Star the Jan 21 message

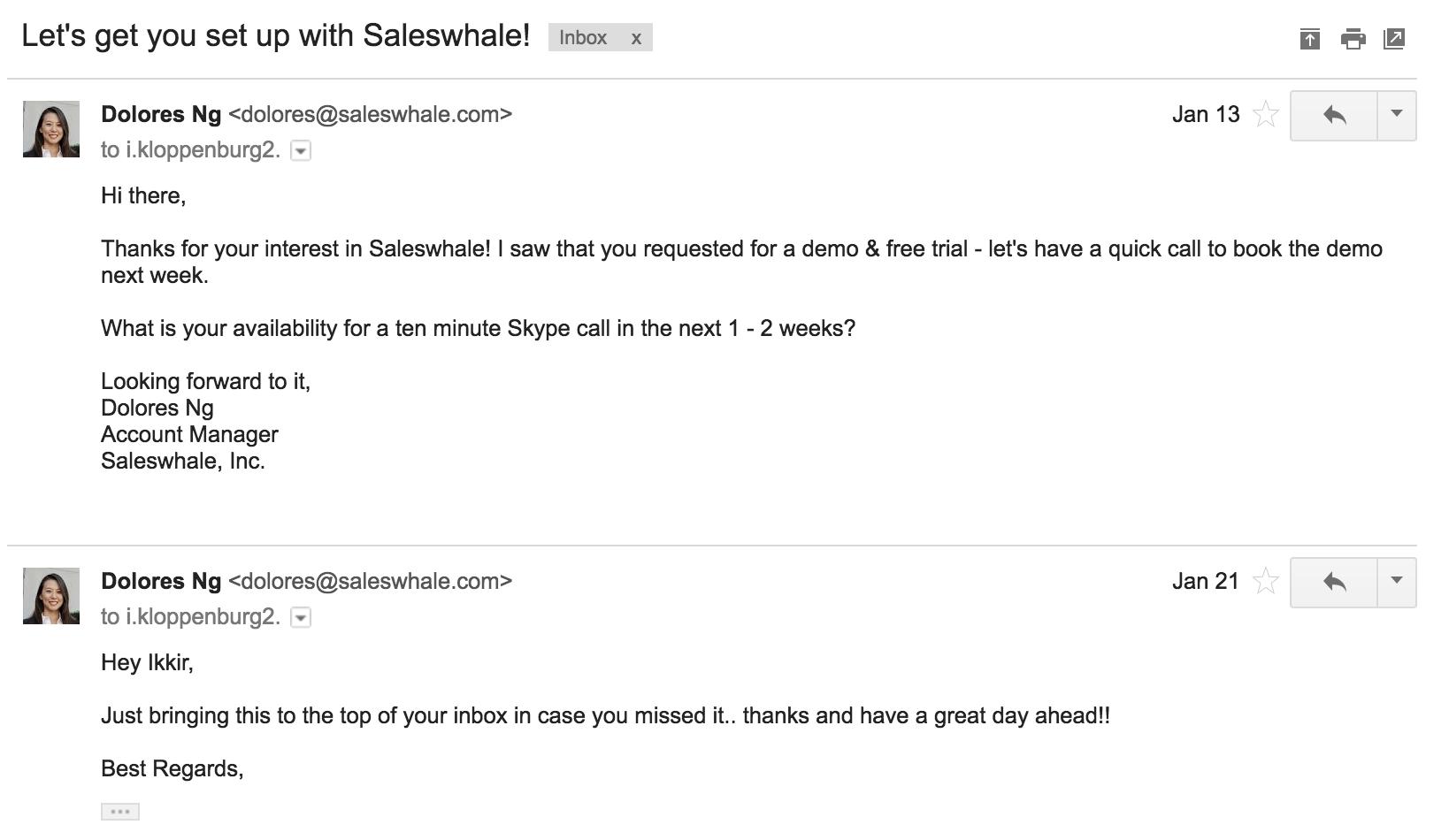pyautogui.click(x=1266, y=582)
